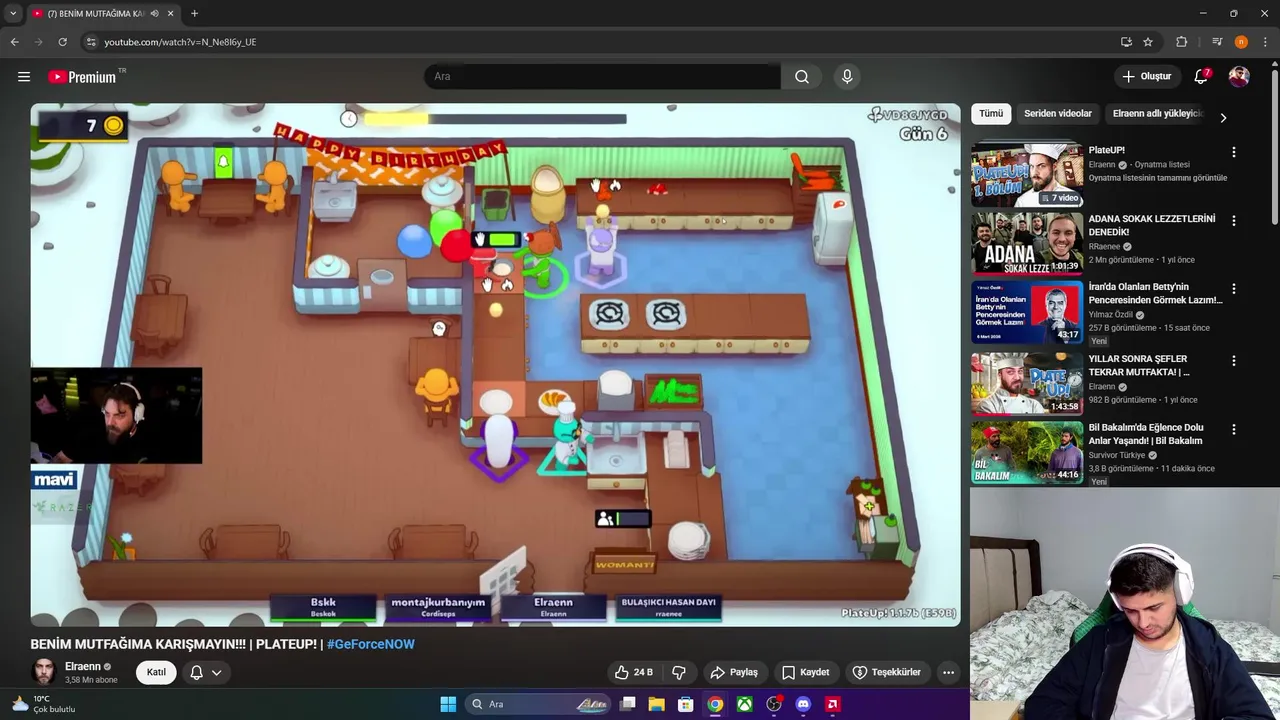Viewport: 1280px width, 720px height.
Task: Select the Tümü filter chip
Action: tap(991, 114)
